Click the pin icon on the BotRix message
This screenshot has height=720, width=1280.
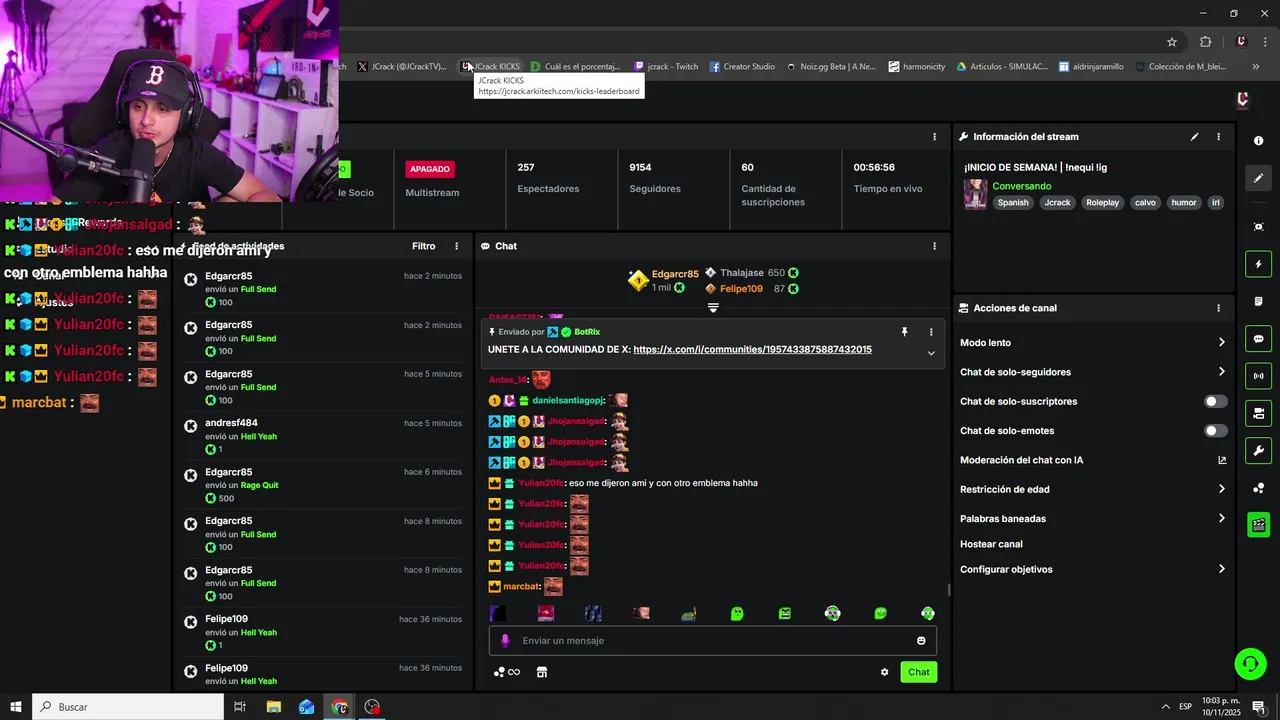tap(904, 332)
